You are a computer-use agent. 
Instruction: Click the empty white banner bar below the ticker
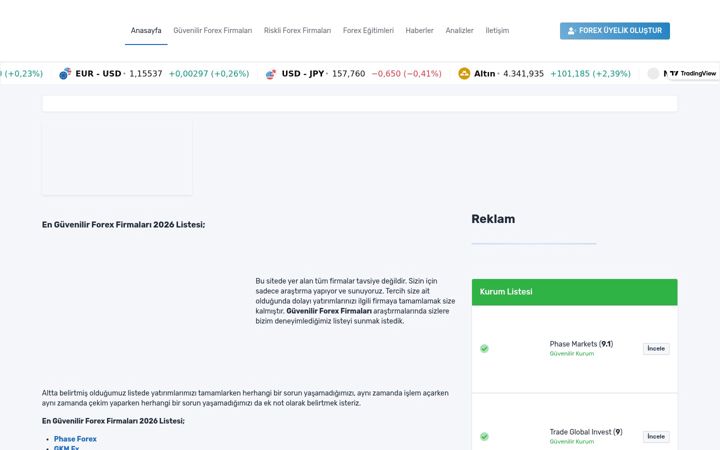pyautogui.click(x=360, y=104)
